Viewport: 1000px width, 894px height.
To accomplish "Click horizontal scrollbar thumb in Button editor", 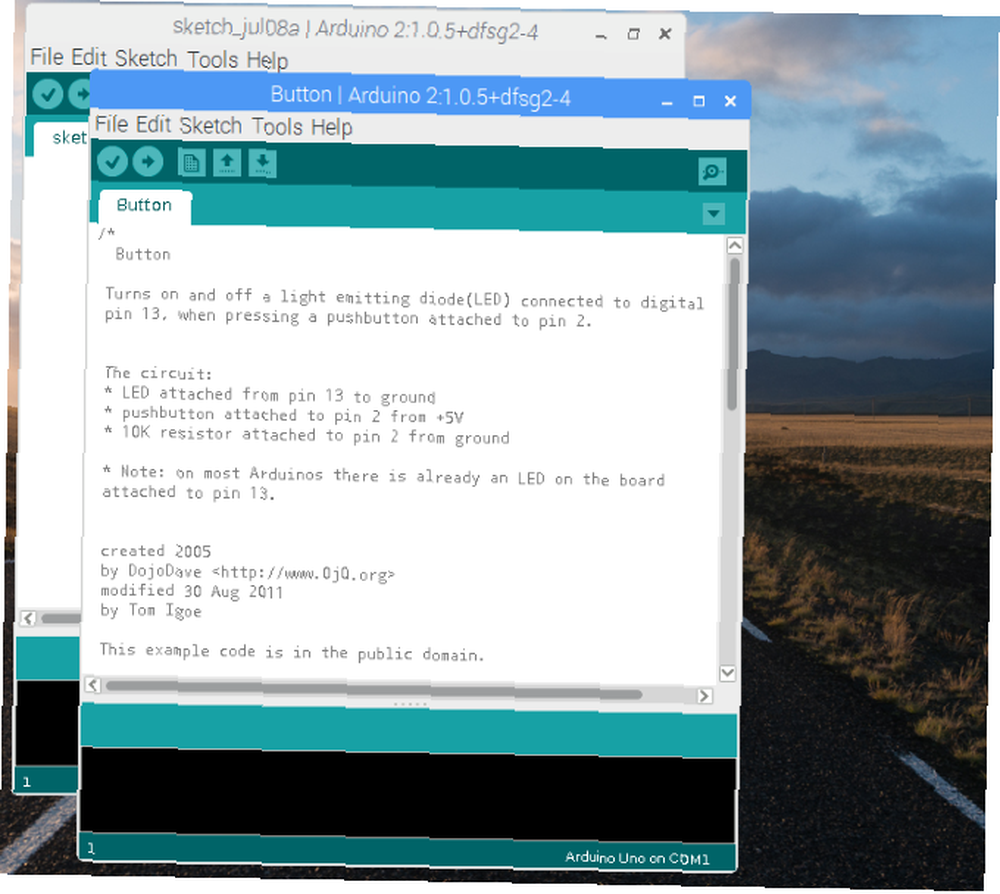I will coord(374,690).
